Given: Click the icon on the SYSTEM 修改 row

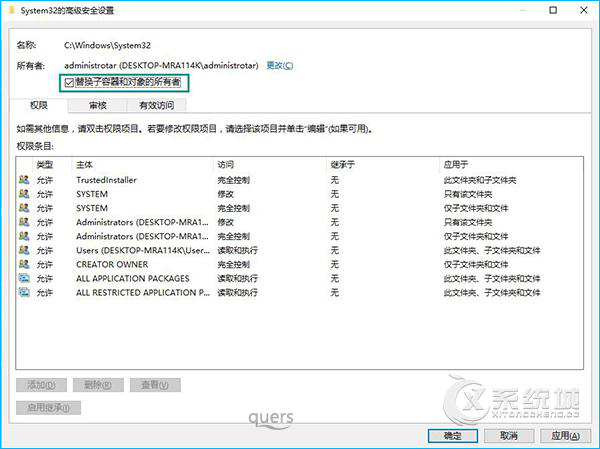Looking at the screenshot, I should coord(24,194).
